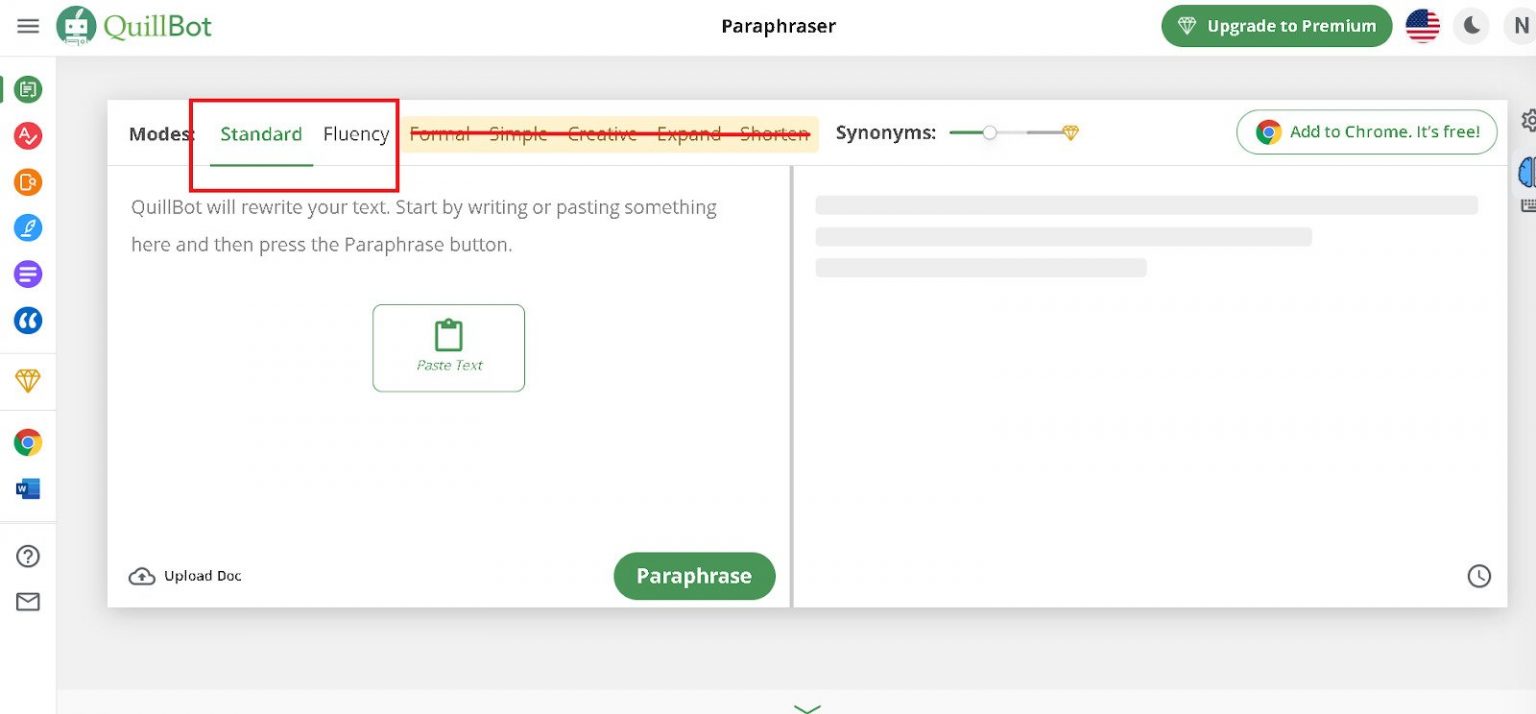The height and width of the screenshot is (714, 1536).
Task: Open the language flag selector
Action: point(1421,25)
